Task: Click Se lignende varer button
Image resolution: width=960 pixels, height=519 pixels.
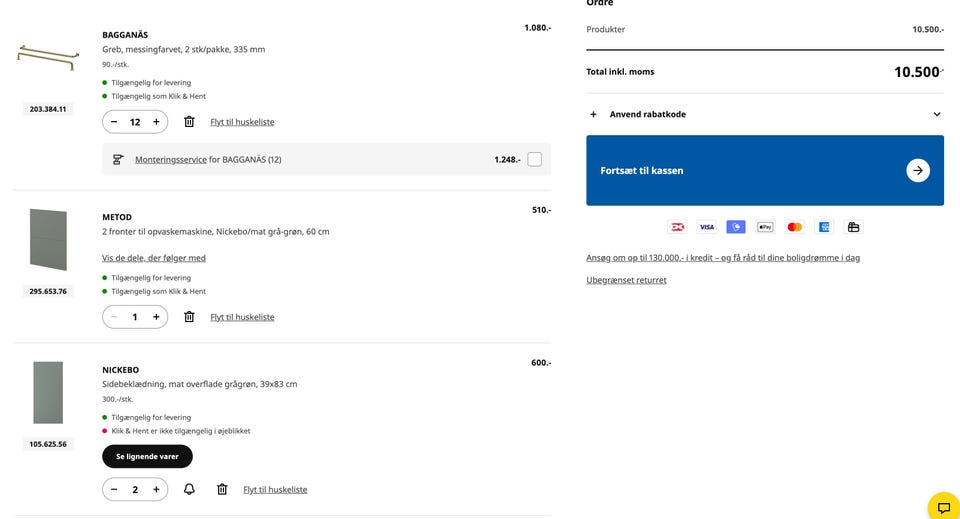Action: point(147,456)
